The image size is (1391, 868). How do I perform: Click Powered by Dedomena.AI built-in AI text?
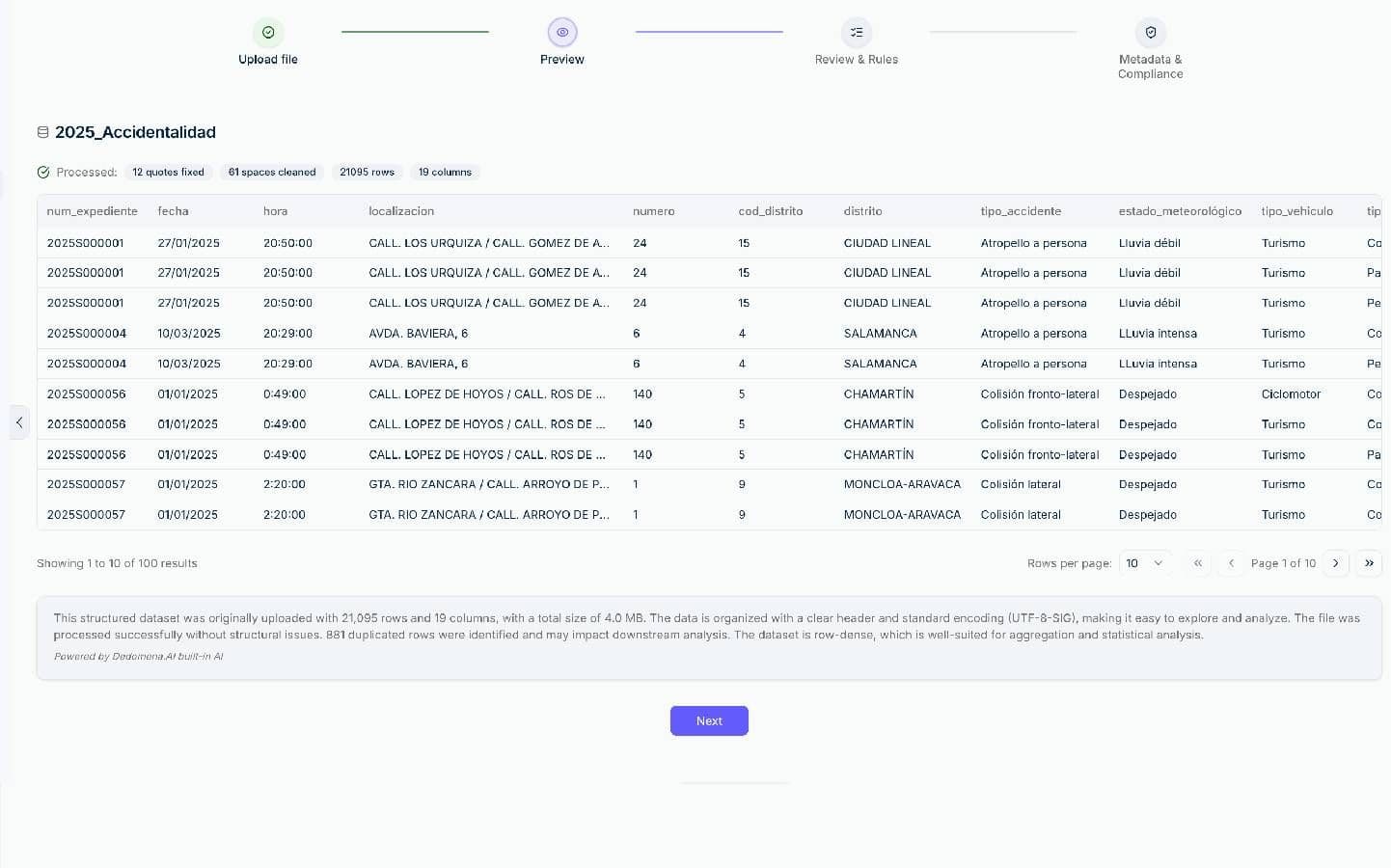pos(138,657)
